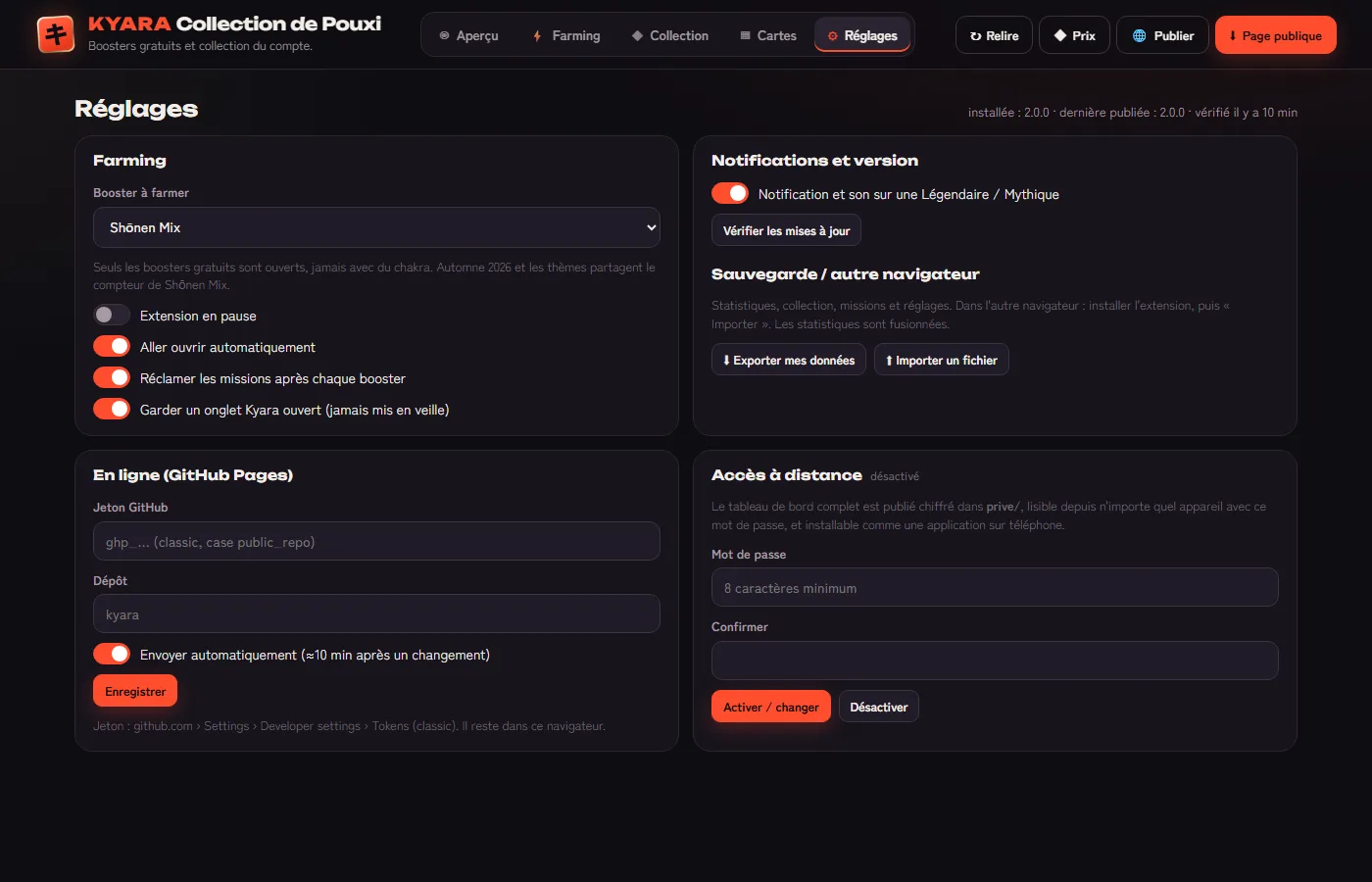Click Vérifier les mises à jour
Viewport: 1372px width, 882px height.
coord(786,230)
